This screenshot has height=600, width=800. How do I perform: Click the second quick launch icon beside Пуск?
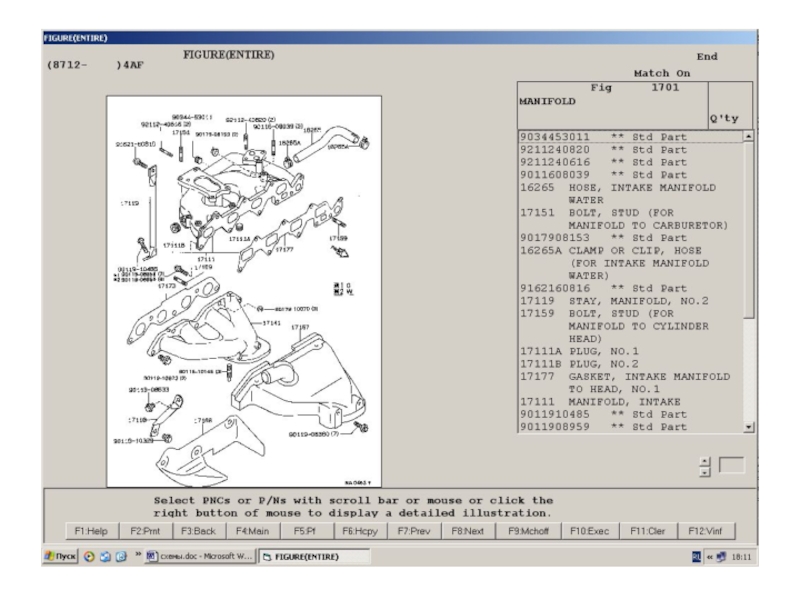tap(106, 557)
